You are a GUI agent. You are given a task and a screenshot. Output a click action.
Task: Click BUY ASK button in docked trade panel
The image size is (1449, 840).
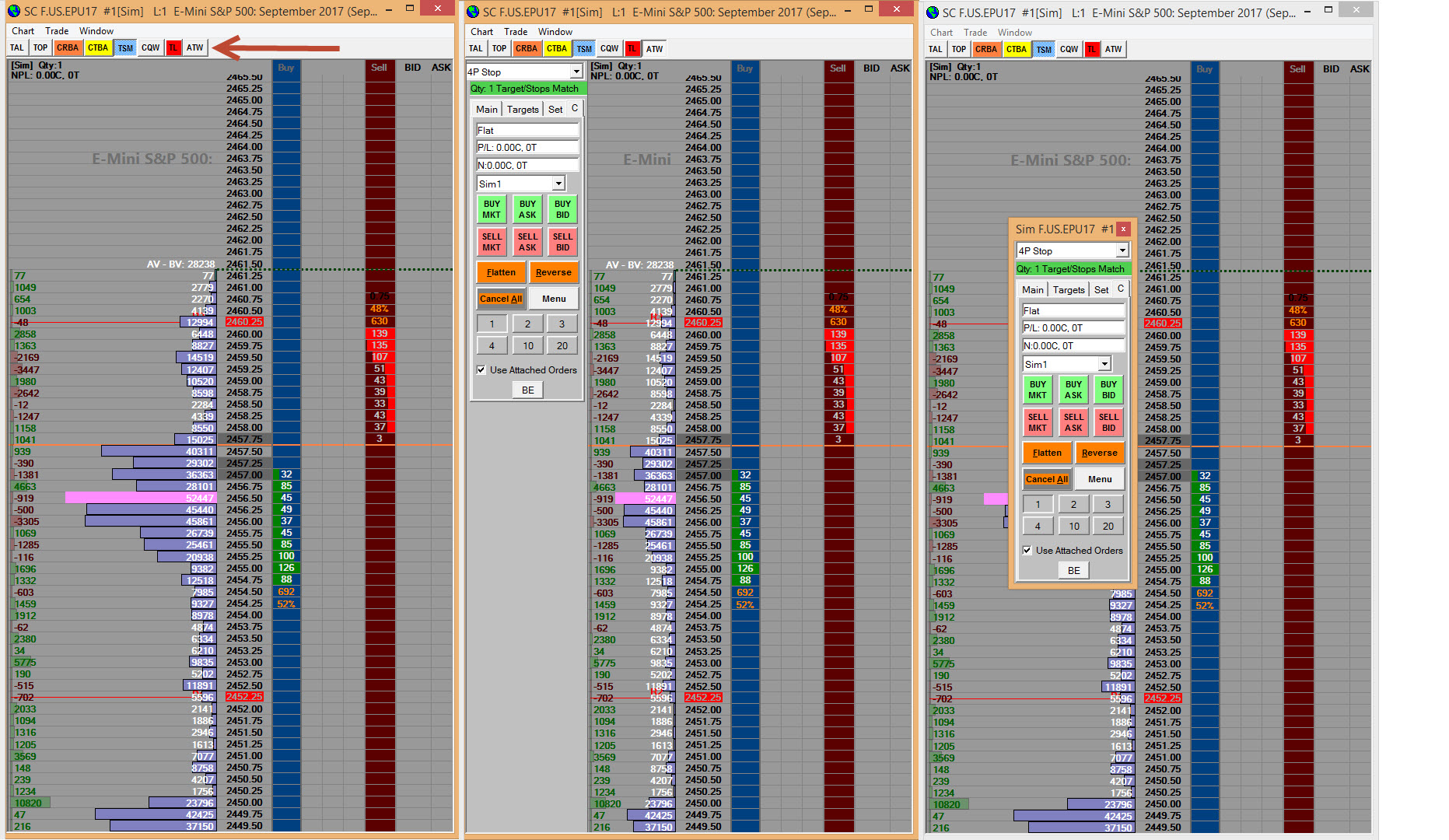pos(527,209)
